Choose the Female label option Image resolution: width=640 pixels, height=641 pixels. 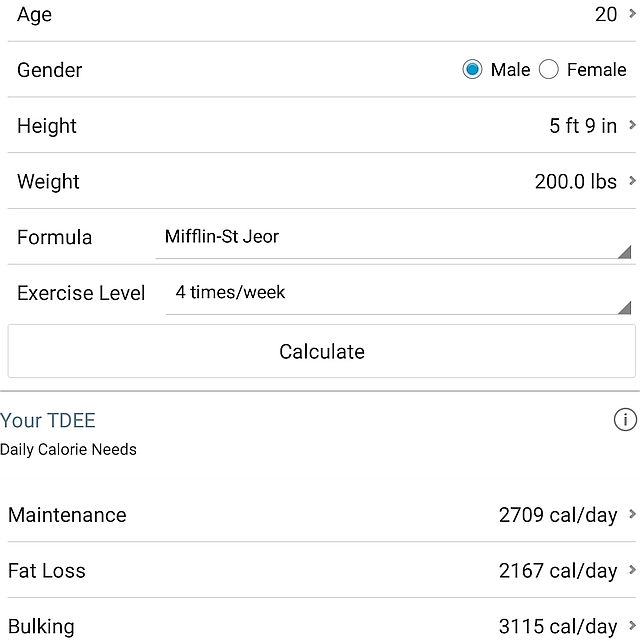[x=596, y=69]
